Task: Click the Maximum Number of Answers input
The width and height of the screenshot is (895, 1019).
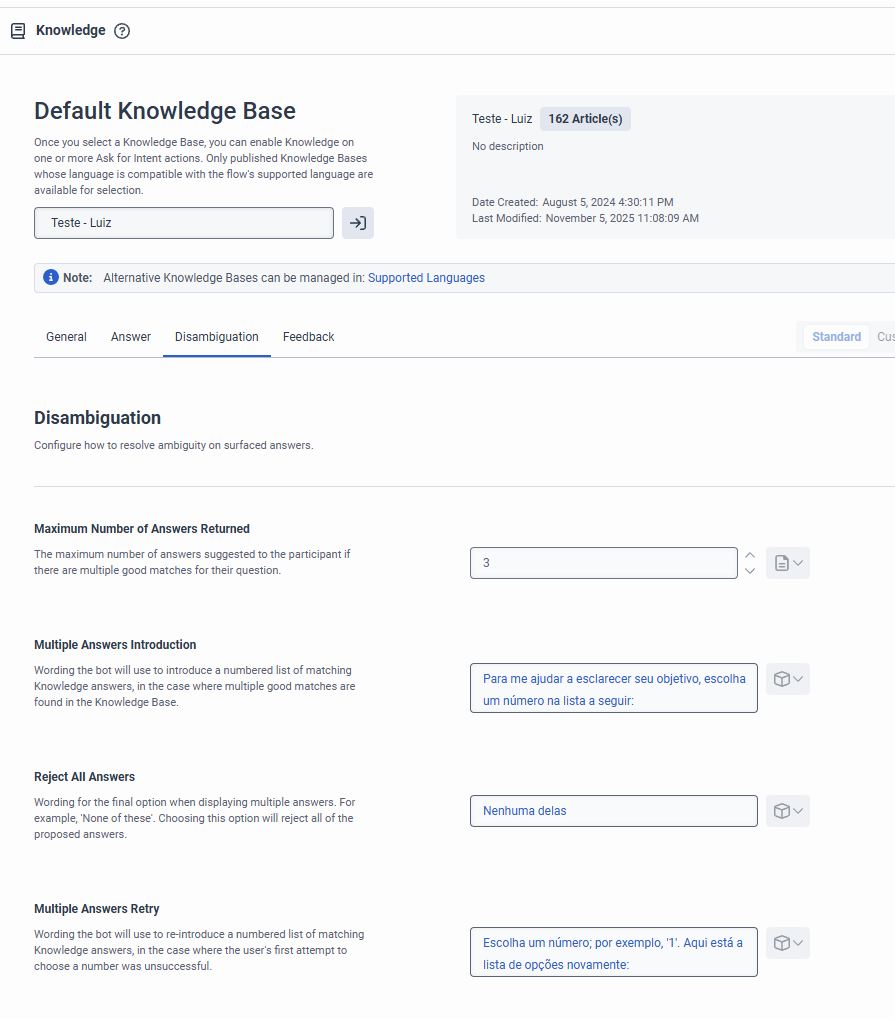Action: coord(603,563)
